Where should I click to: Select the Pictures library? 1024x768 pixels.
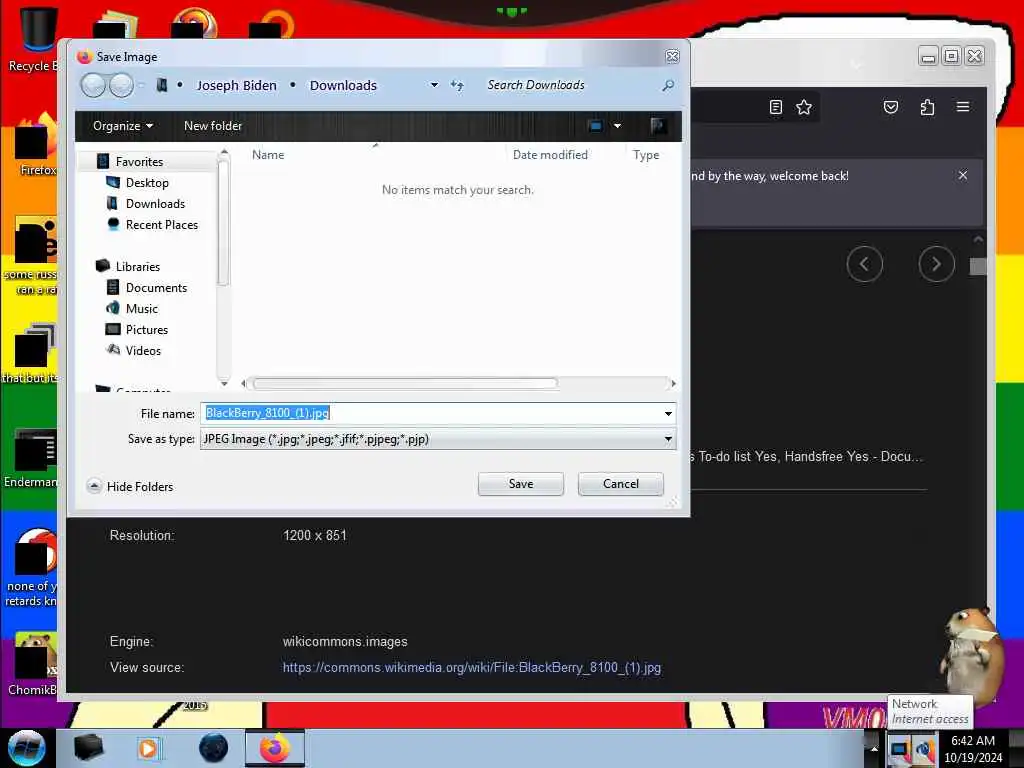(146, 330)
